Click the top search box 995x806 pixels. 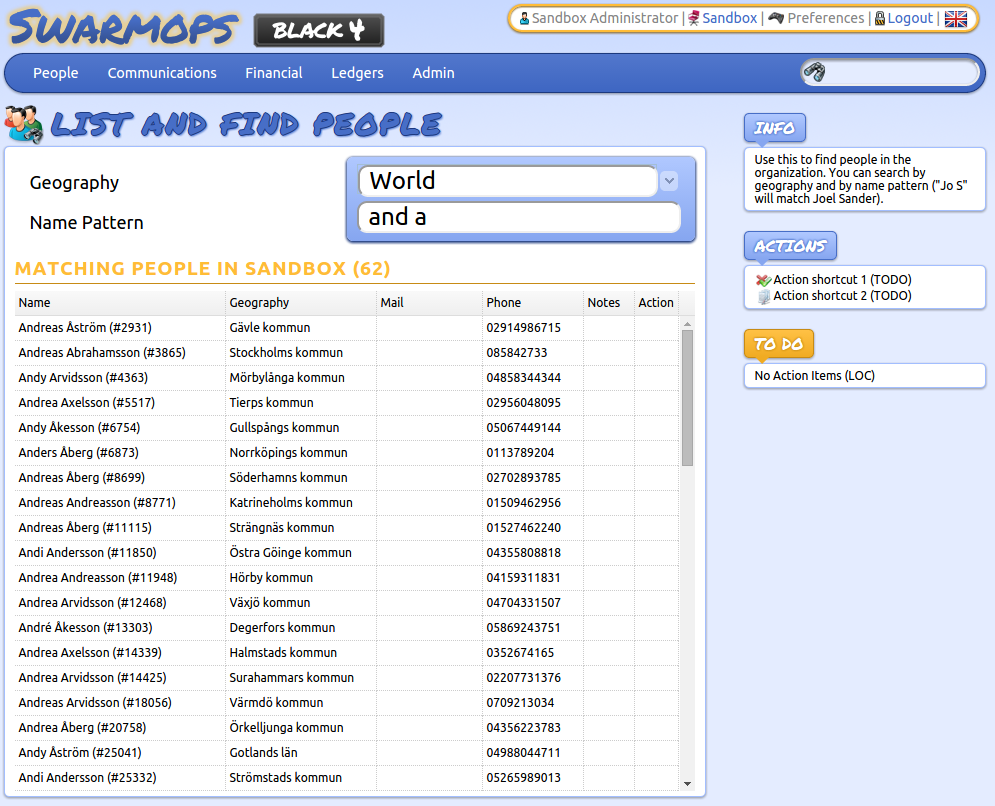tap(889, 72)
